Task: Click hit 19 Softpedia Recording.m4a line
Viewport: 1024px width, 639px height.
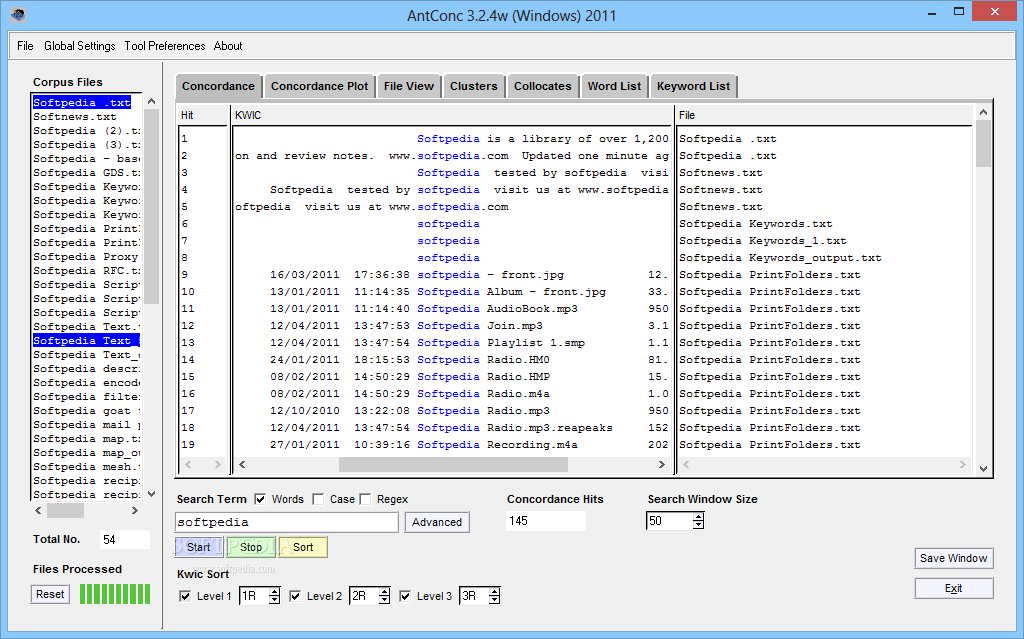Action: coord(452,445)
